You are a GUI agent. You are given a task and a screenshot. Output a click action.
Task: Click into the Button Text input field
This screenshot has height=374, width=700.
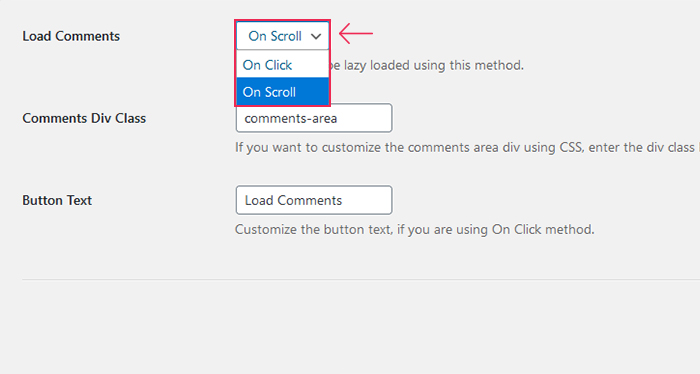[314, 200]
